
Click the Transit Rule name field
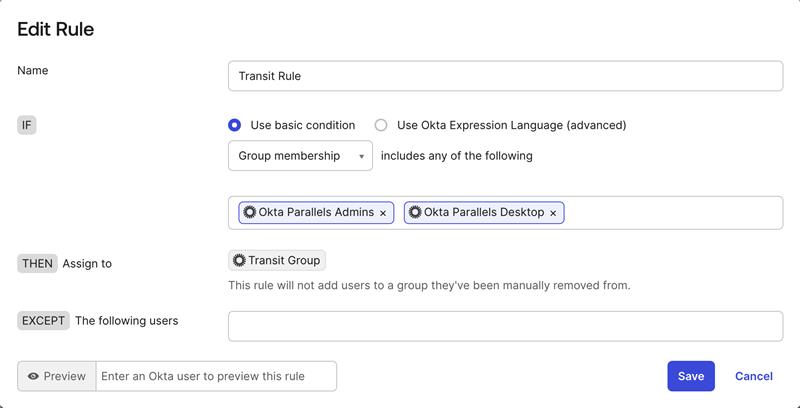(x=505, y=76)
